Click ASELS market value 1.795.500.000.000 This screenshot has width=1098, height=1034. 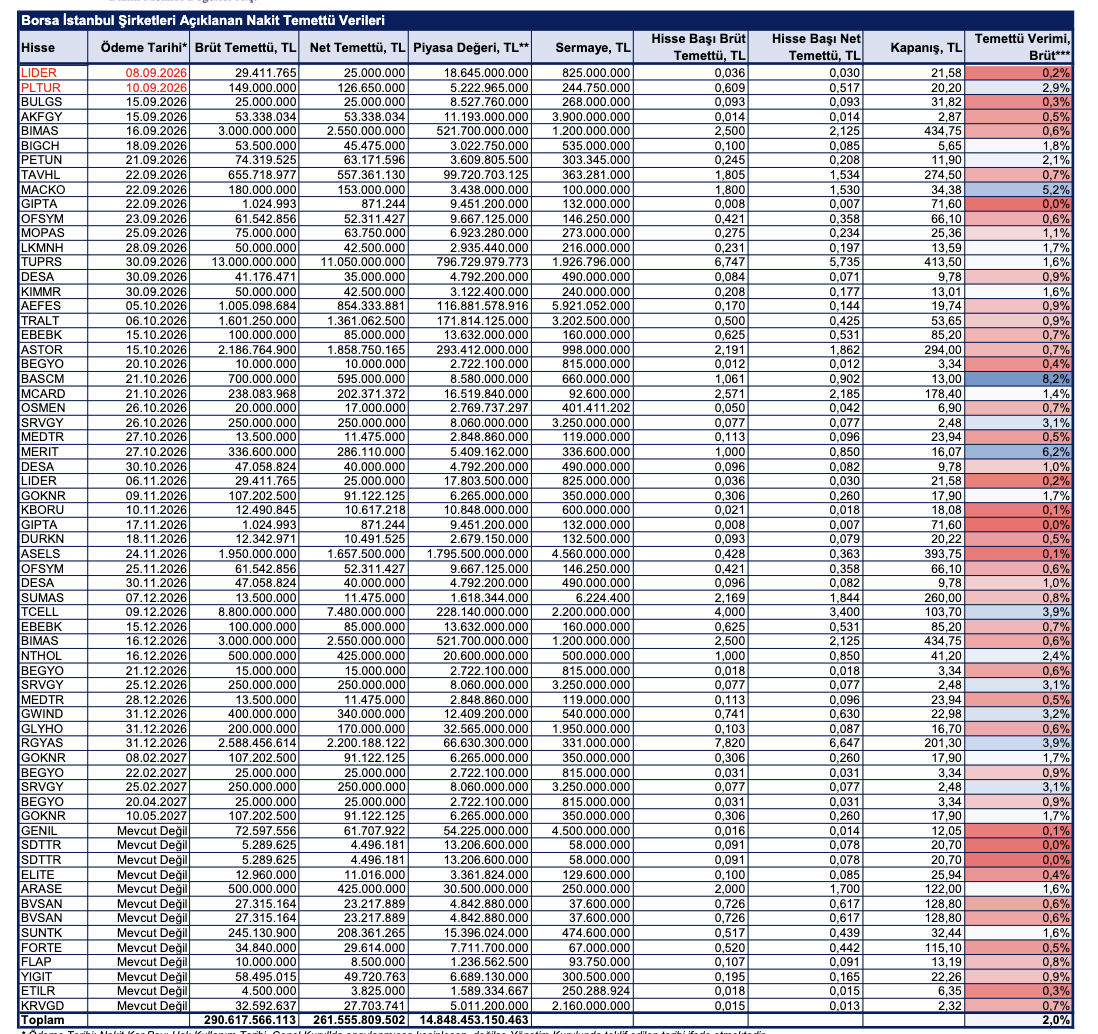point(478,554)
